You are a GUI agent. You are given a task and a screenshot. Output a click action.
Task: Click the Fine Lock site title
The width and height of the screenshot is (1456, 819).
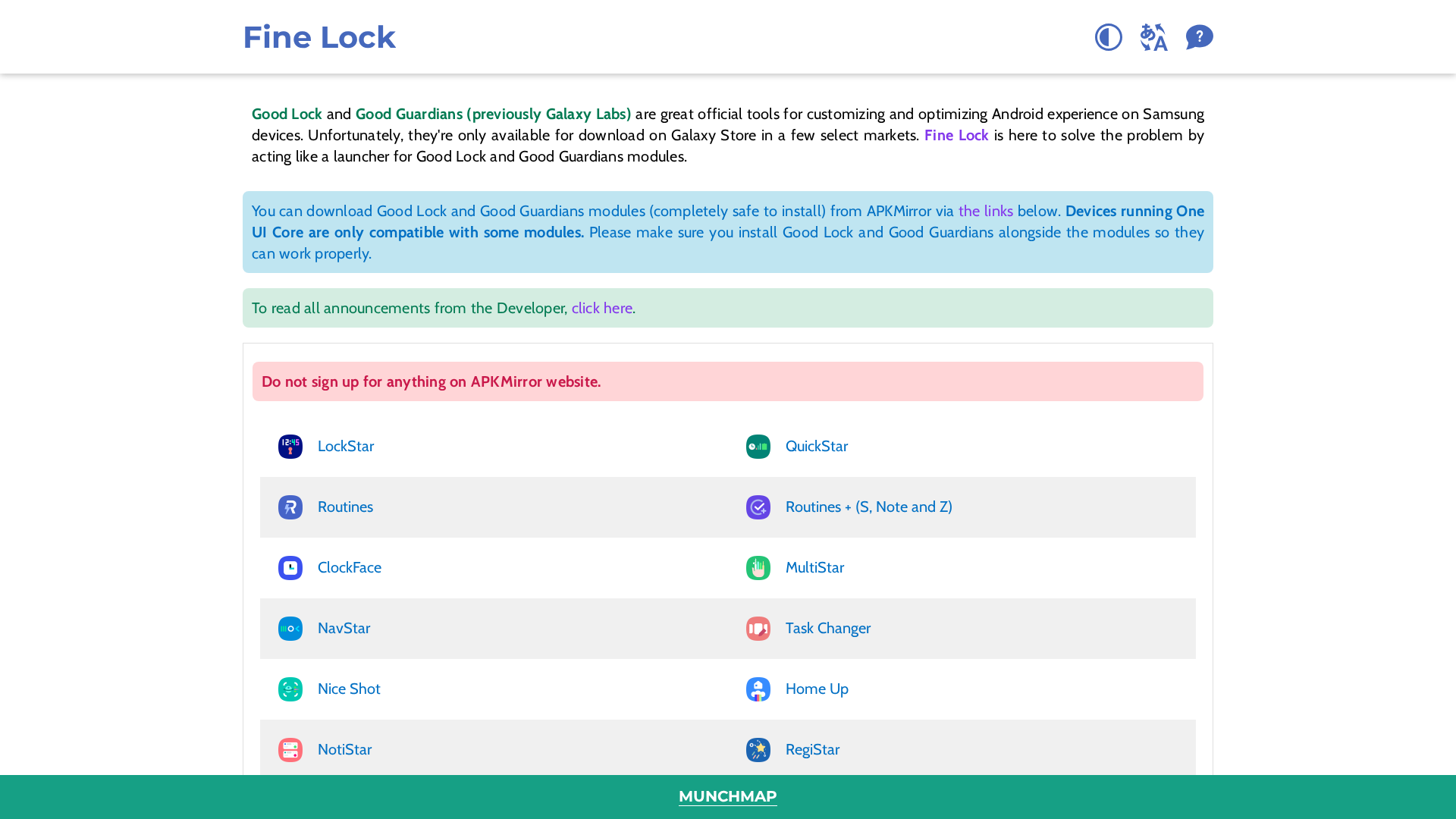(319, 37)
